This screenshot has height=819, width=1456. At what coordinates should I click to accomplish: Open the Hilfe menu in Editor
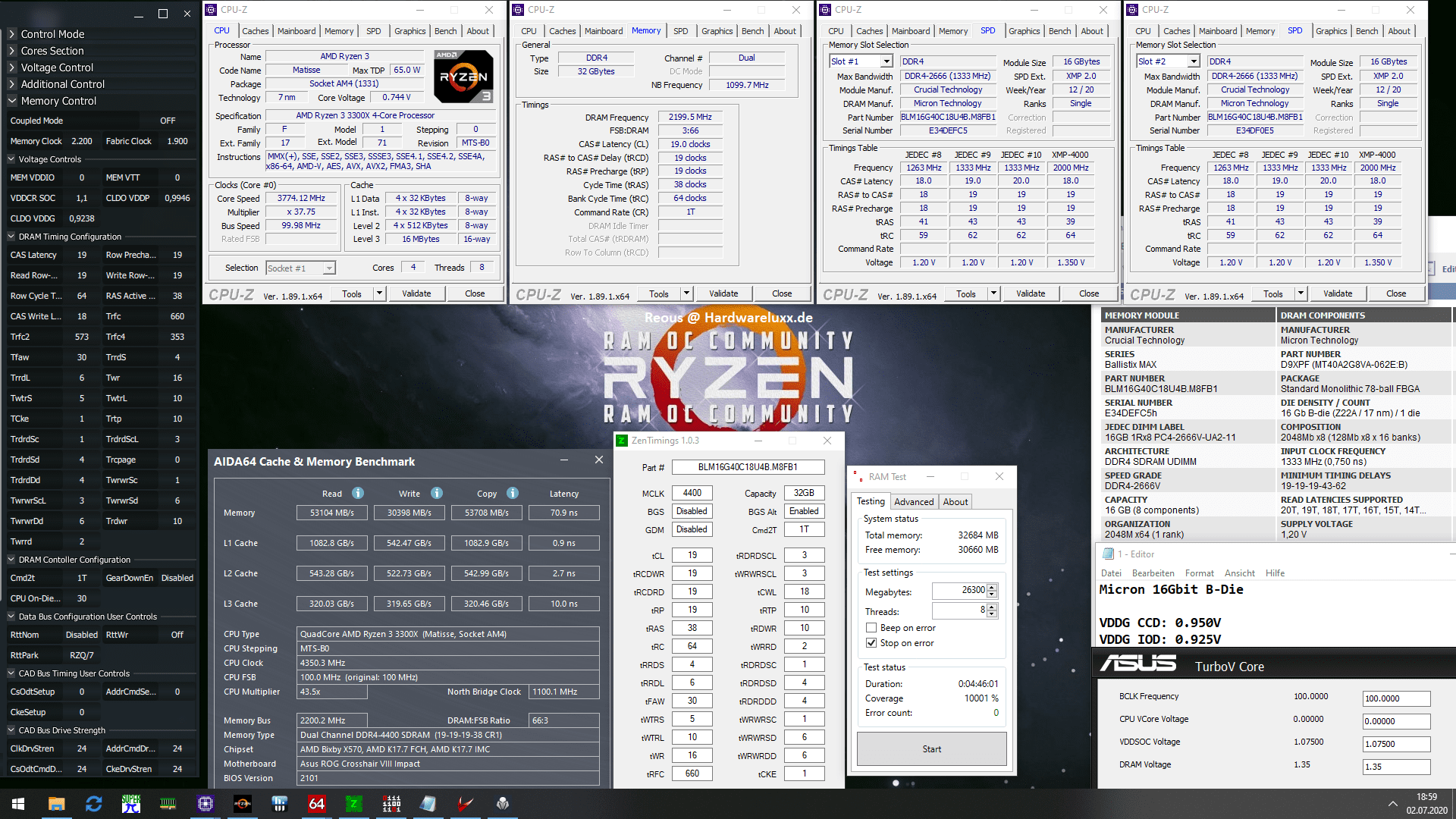[1275, 573]
